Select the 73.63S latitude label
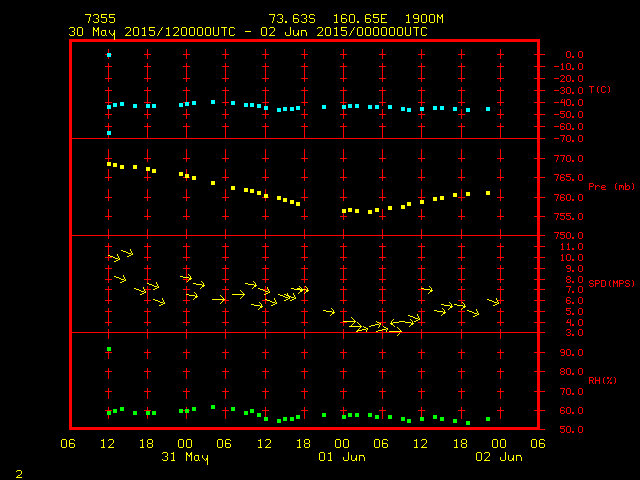 pyautogui.click(x=290, y=19)
